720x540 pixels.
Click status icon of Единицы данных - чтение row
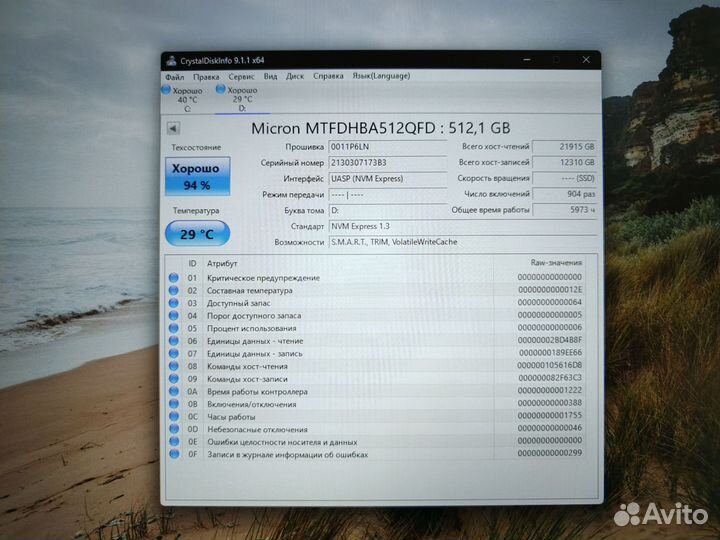pos(174,341)
